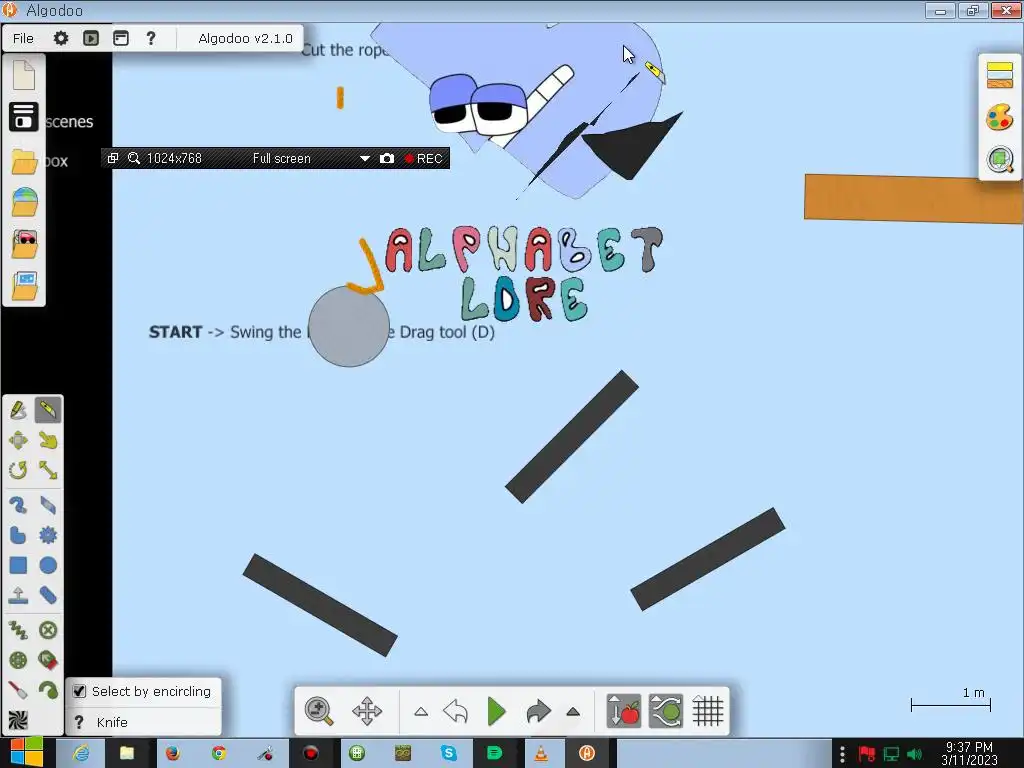Open the Help question mark icon
1024x768 pixels.
[x=151, y=38]
